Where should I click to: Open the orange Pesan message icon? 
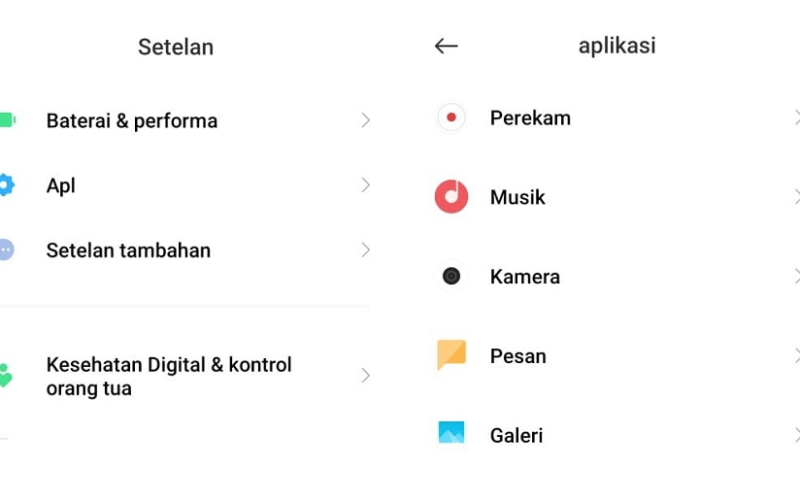(x=452, y=355)
